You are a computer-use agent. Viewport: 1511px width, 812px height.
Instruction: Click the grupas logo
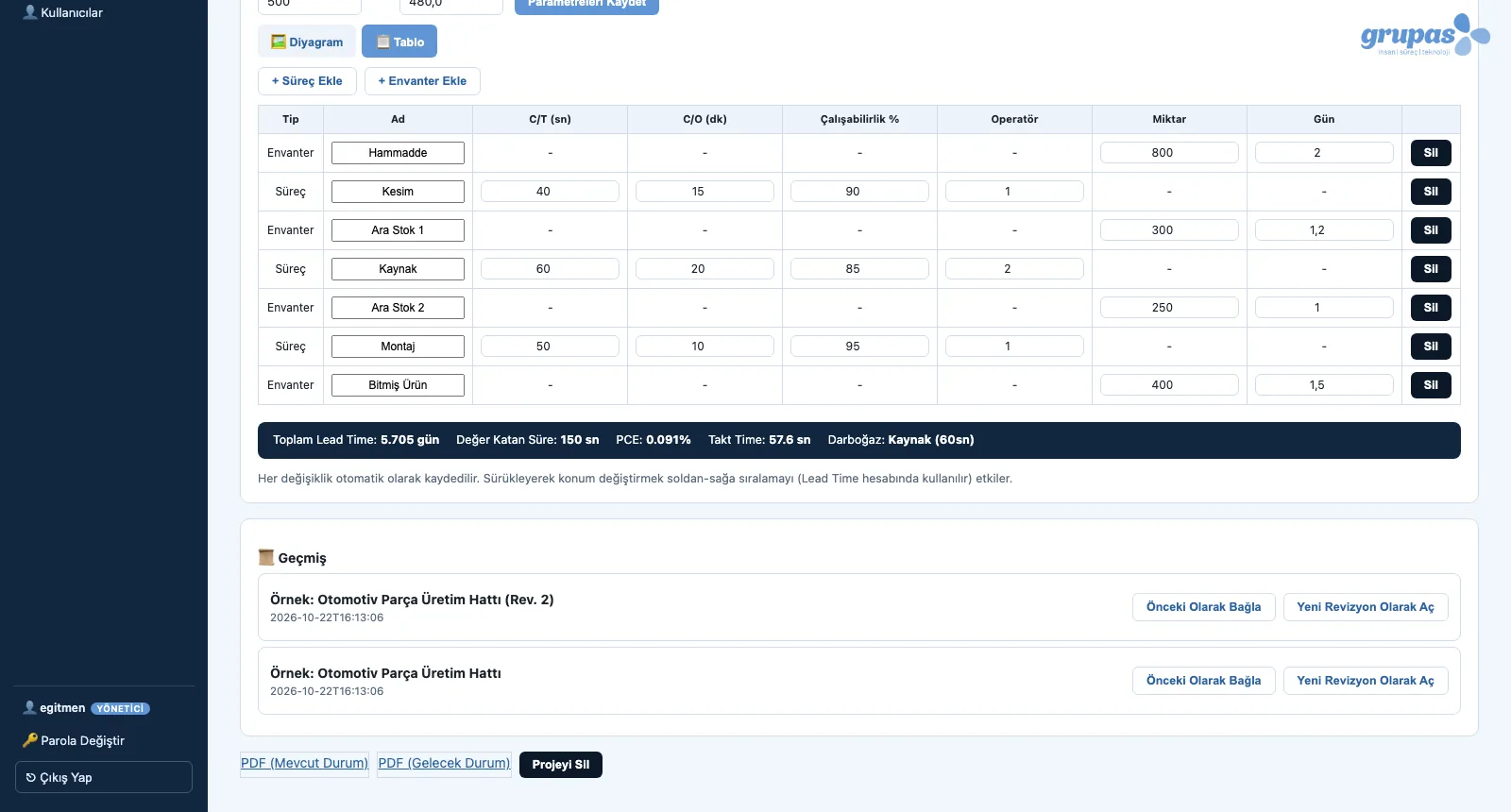point(1424,36)
